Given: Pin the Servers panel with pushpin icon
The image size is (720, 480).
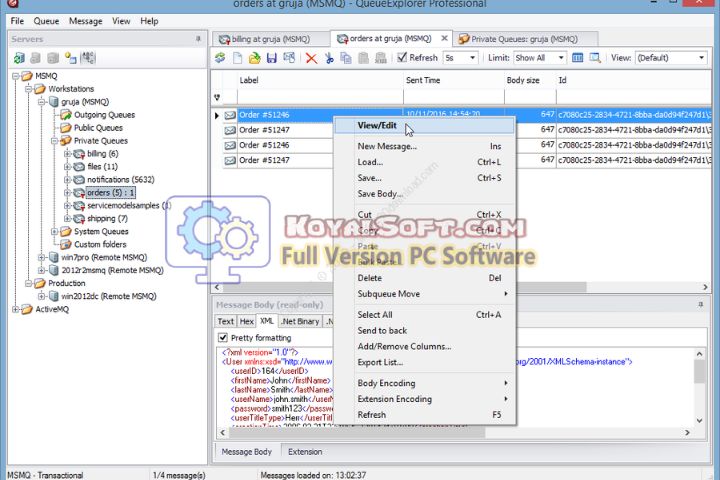Looking at the screenshot, I should [x=198, y=39].
